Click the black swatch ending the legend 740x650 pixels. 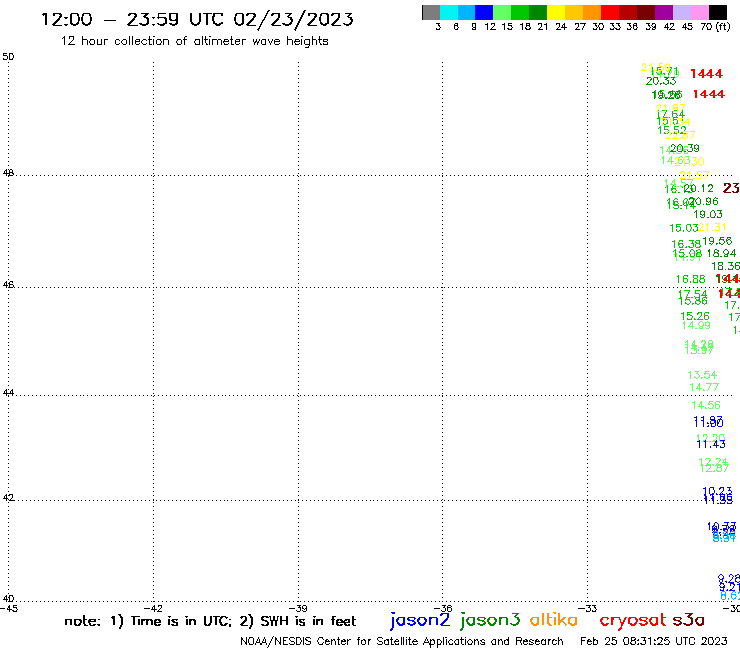717,12
